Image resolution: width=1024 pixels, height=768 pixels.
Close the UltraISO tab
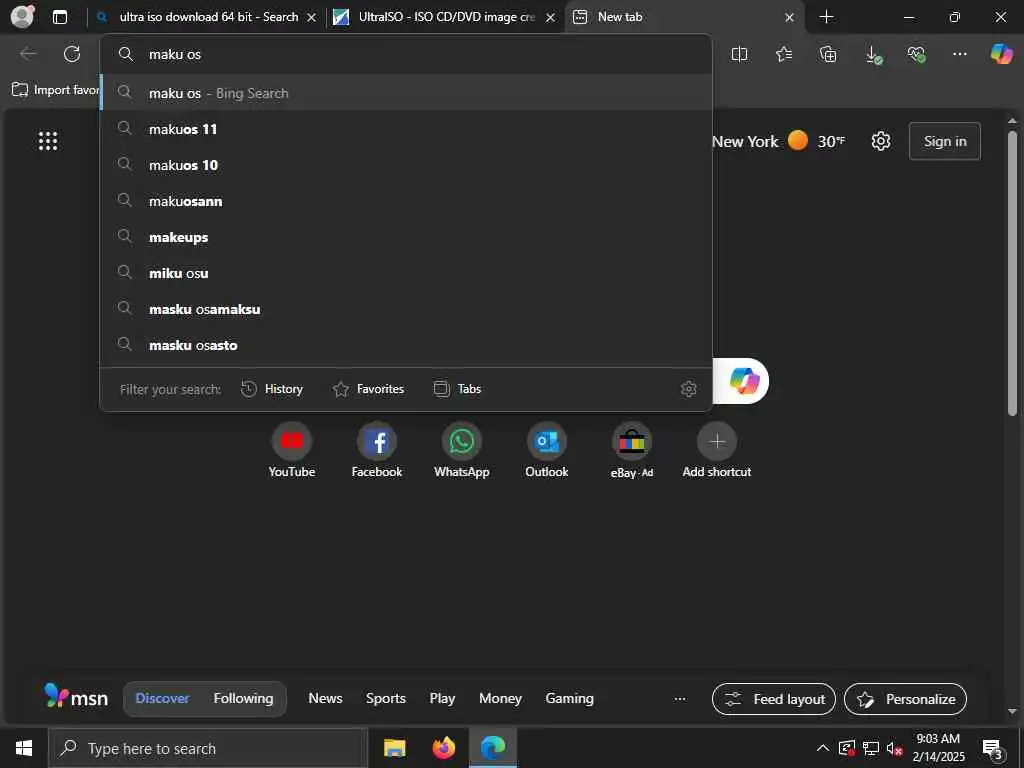[x=551, y=18]
